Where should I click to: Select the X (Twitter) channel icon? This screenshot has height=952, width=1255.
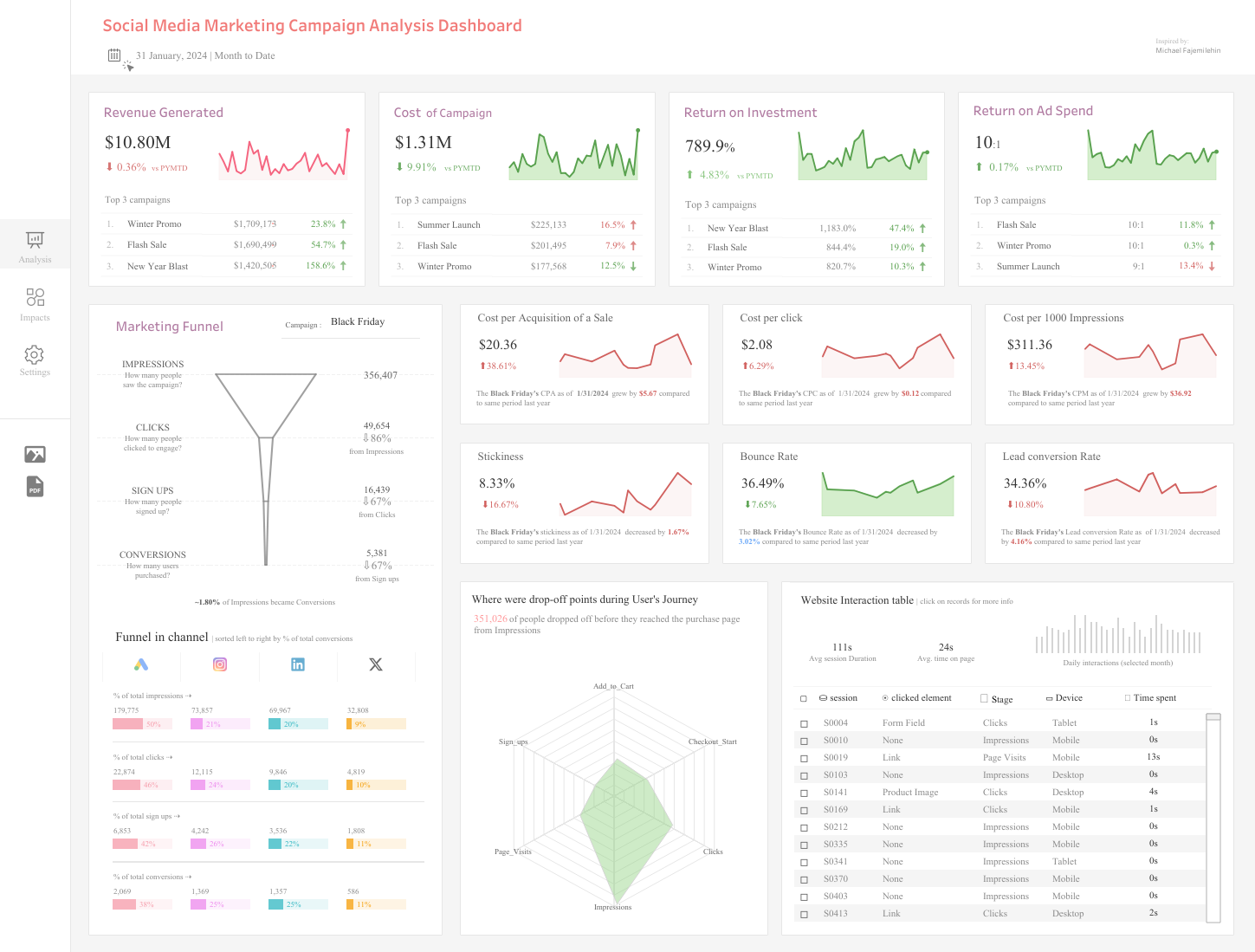pos(375,664)
